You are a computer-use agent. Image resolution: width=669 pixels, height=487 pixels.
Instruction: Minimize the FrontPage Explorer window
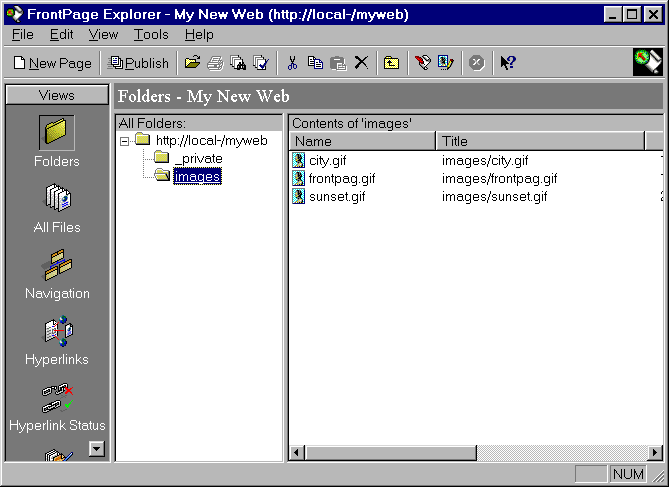613,15
